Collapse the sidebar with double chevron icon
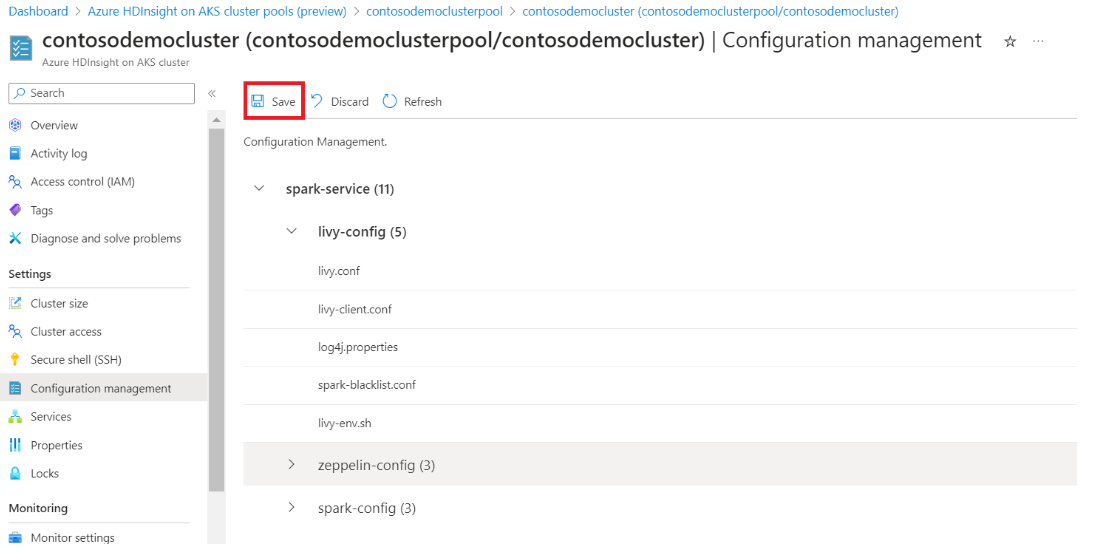Image resolution: width=1093 pixels, height=550 pixels. [x=212, y=93]
